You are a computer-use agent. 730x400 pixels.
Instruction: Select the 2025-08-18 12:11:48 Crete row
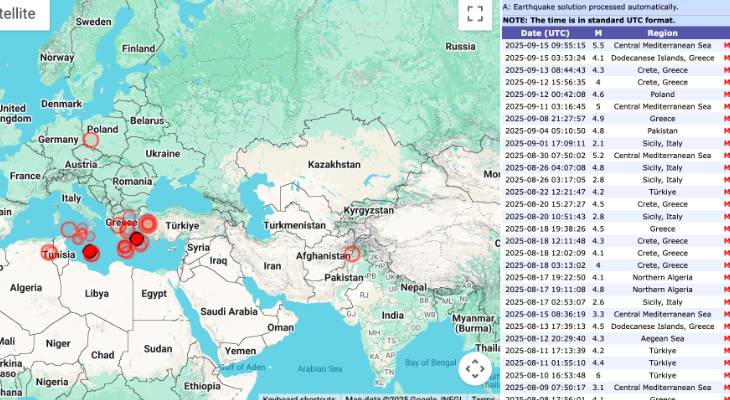click(x=616, y=241)
